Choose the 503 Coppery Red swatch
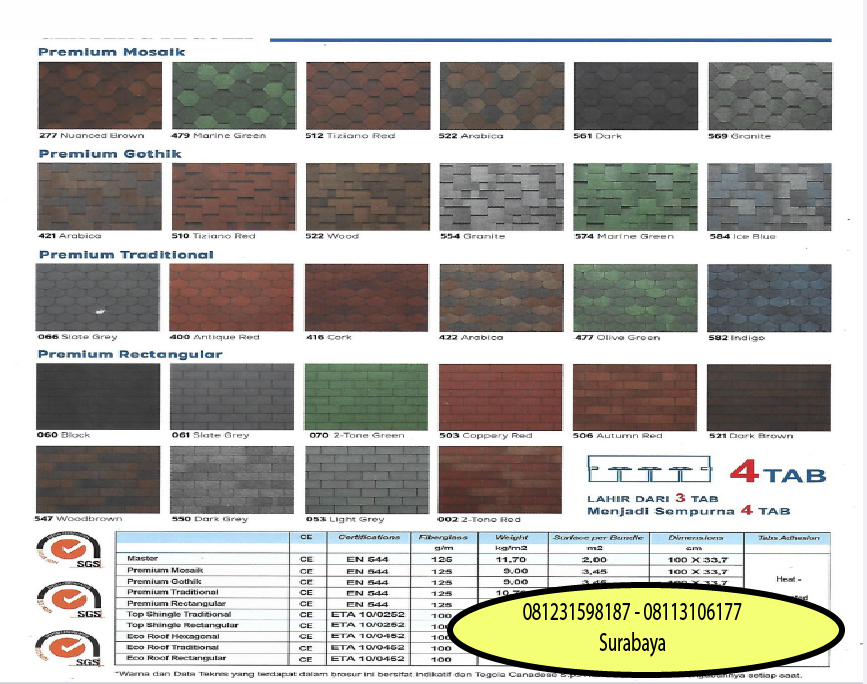The image size is (867, 684). [x=500, y=397]
